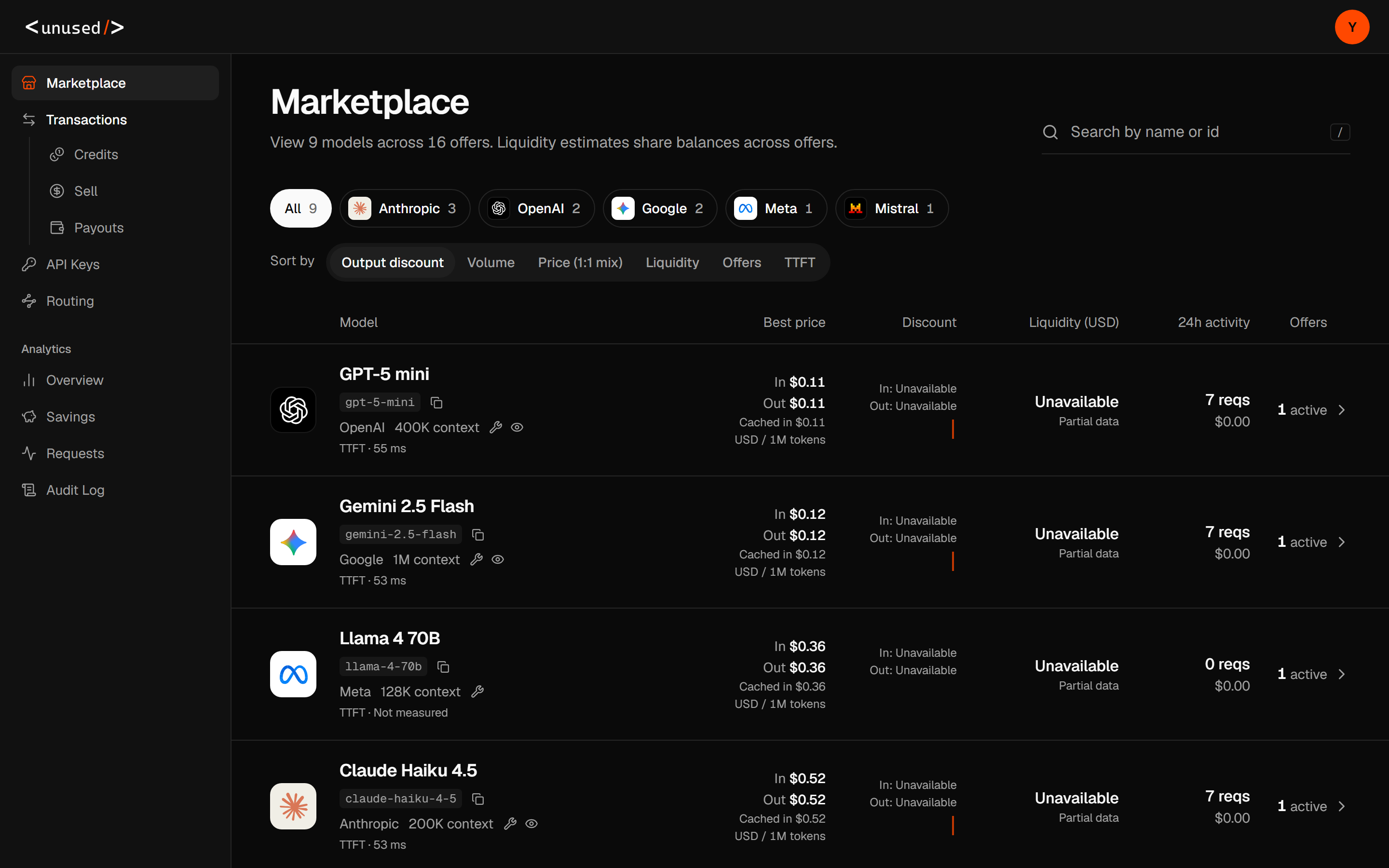Click the Gemini 2.5 Flash Google logo
Screen dimensions: 1389x868
[293, 542]
